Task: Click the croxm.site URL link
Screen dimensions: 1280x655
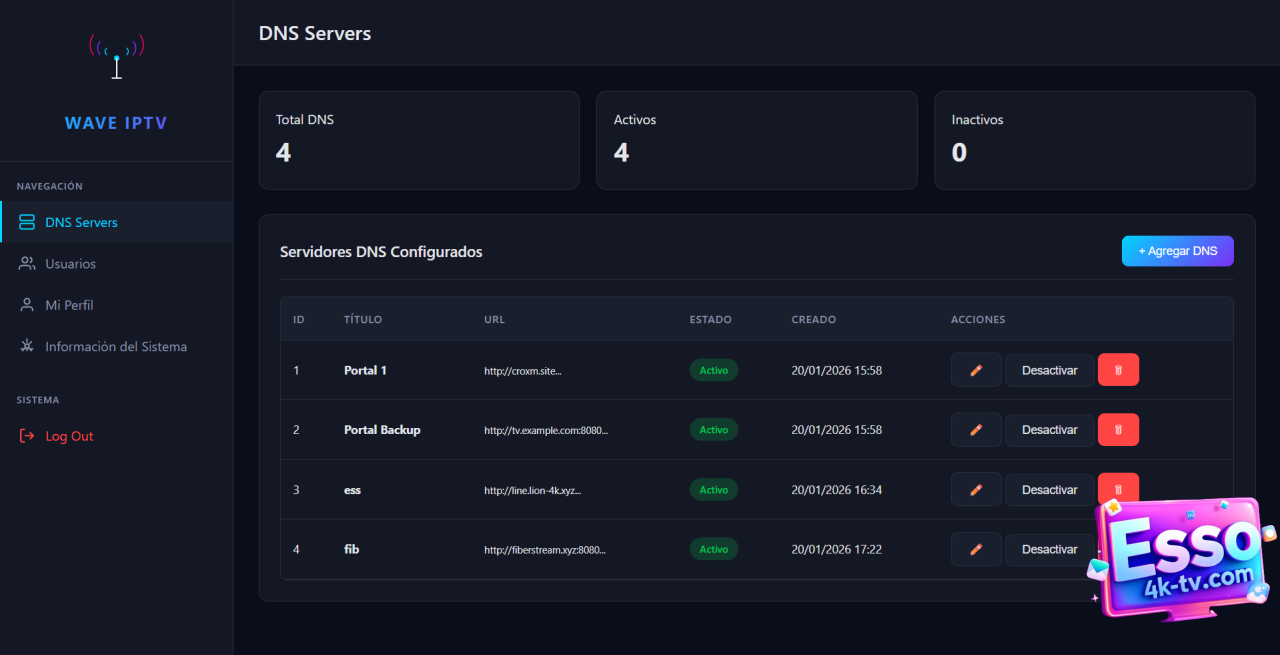Action: coord(522,371)
